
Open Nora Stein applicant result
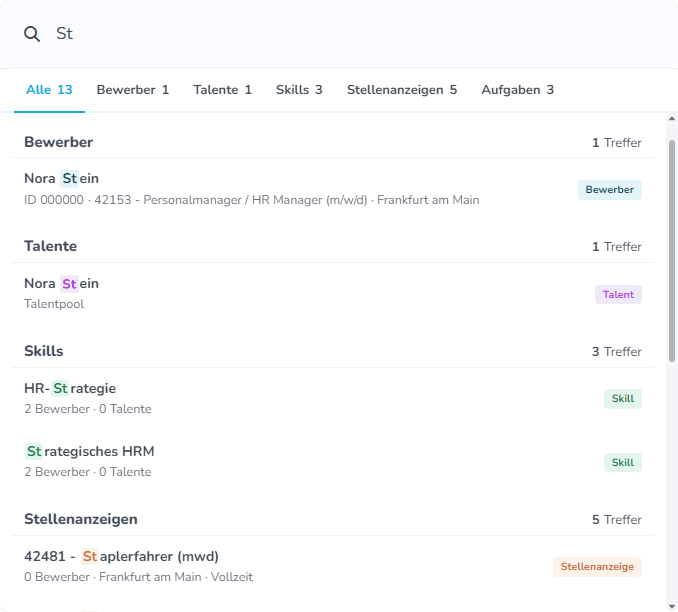(x=333, y=189)
